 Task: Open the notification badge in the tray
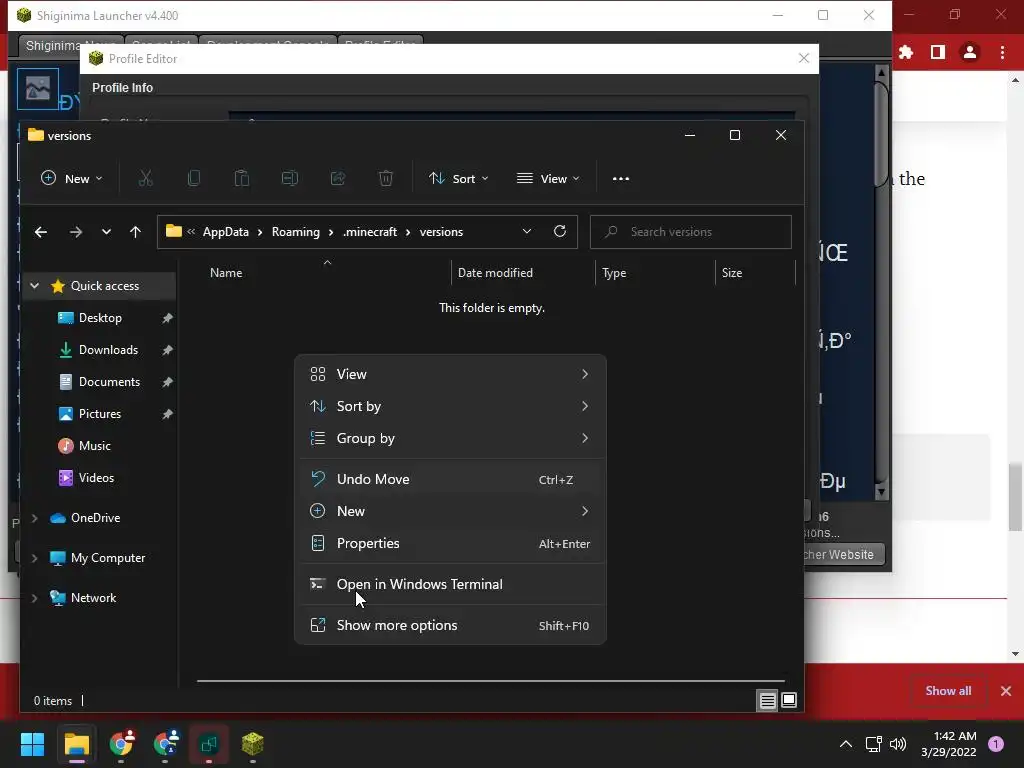(x=996, y=744)
